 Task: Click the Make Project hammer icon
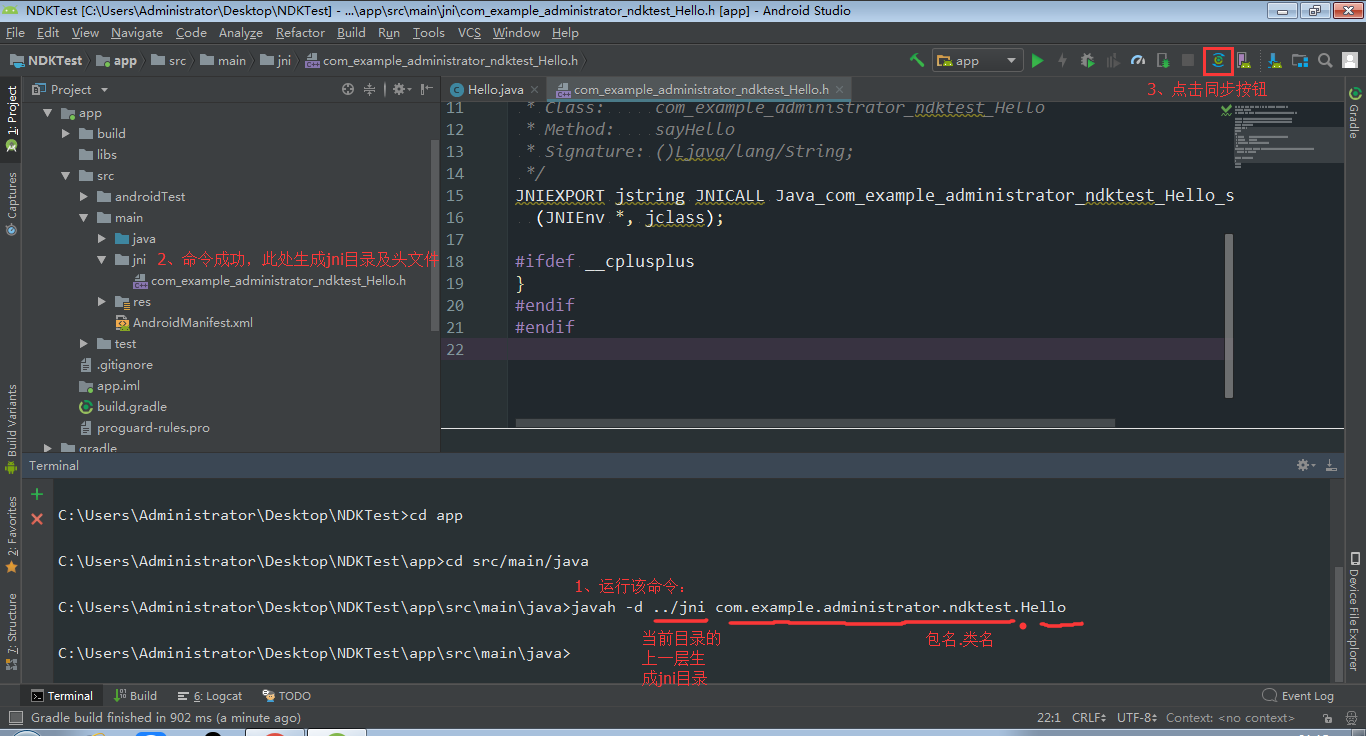(x=916, y=60)
